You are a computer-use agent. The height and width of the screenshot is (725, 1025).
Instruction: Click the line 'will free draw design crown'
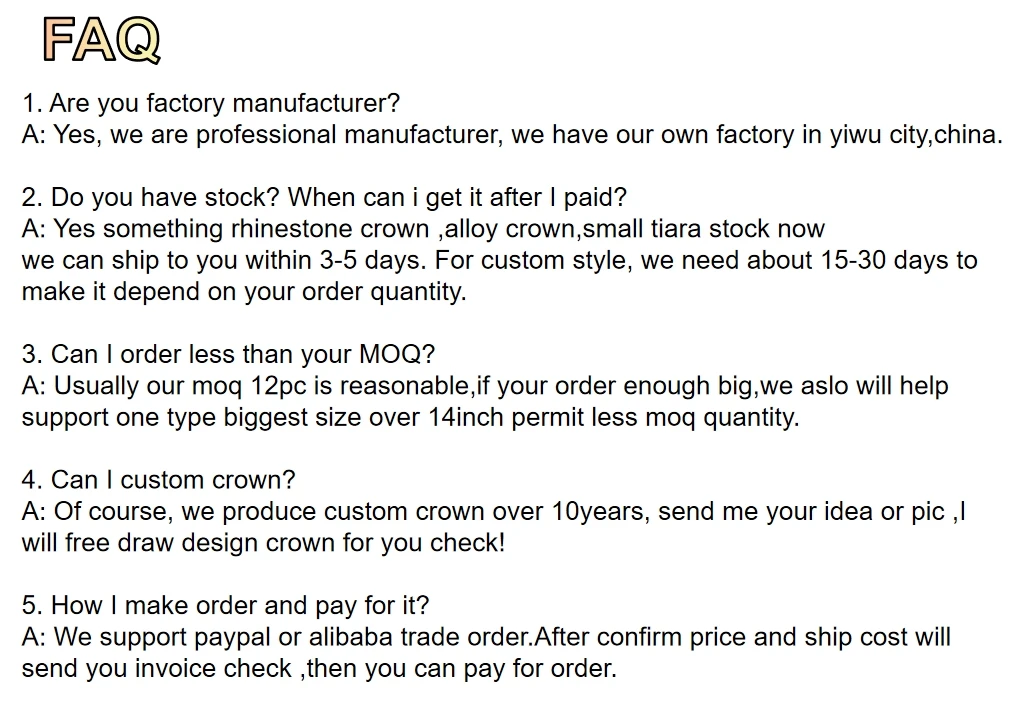pos(263,543)
